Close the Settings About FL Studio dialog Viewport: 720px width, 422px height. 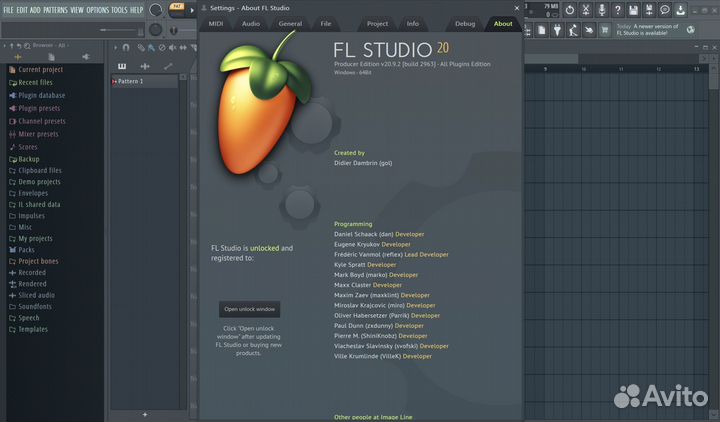[517, 8]
